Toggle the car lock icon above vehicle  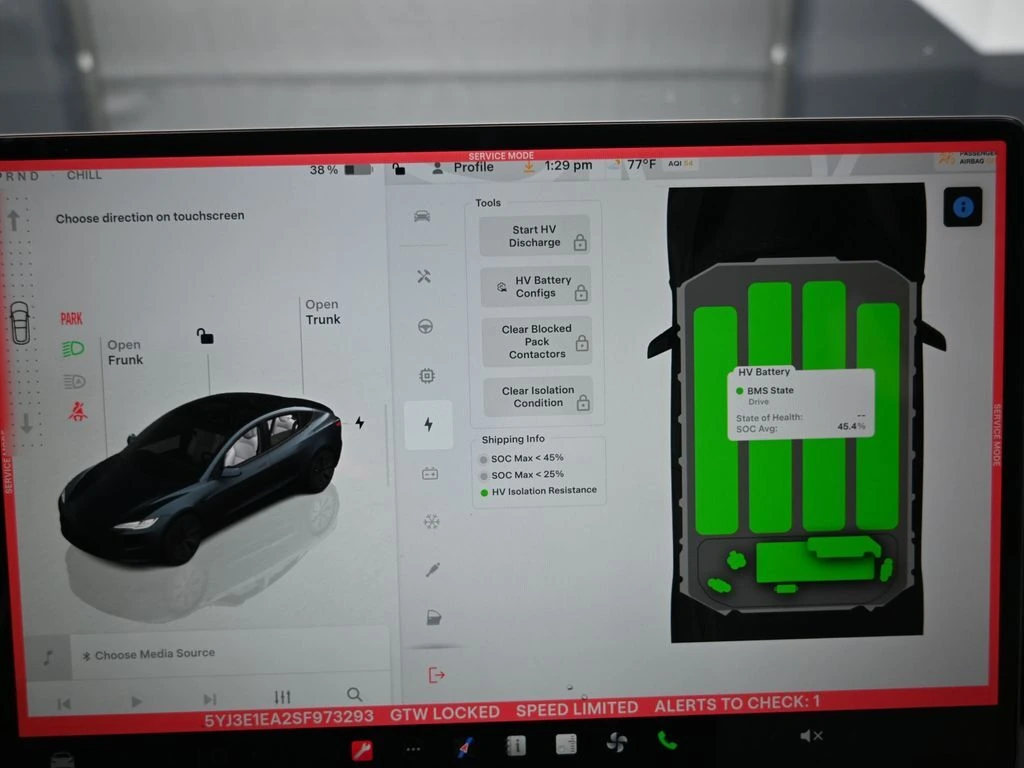click(x=204, y=336)
